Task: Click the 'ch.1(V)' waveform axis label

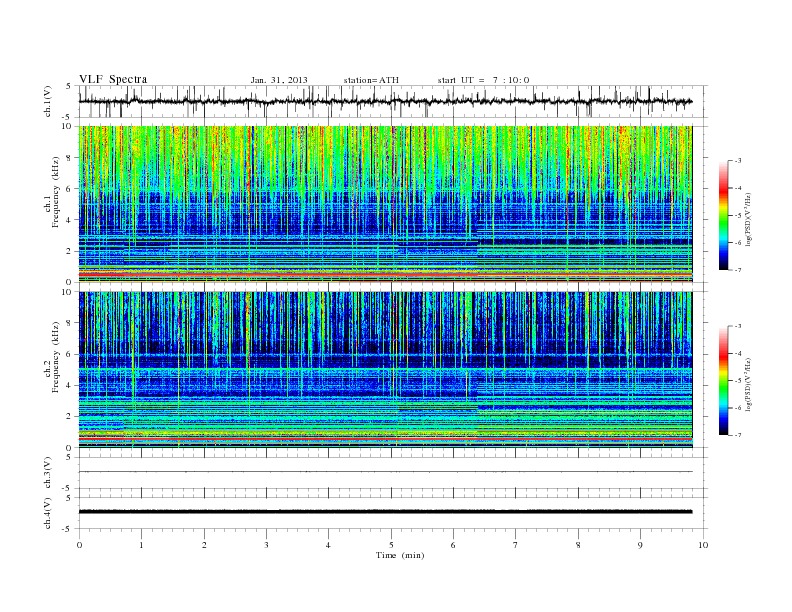Action: 48,101
